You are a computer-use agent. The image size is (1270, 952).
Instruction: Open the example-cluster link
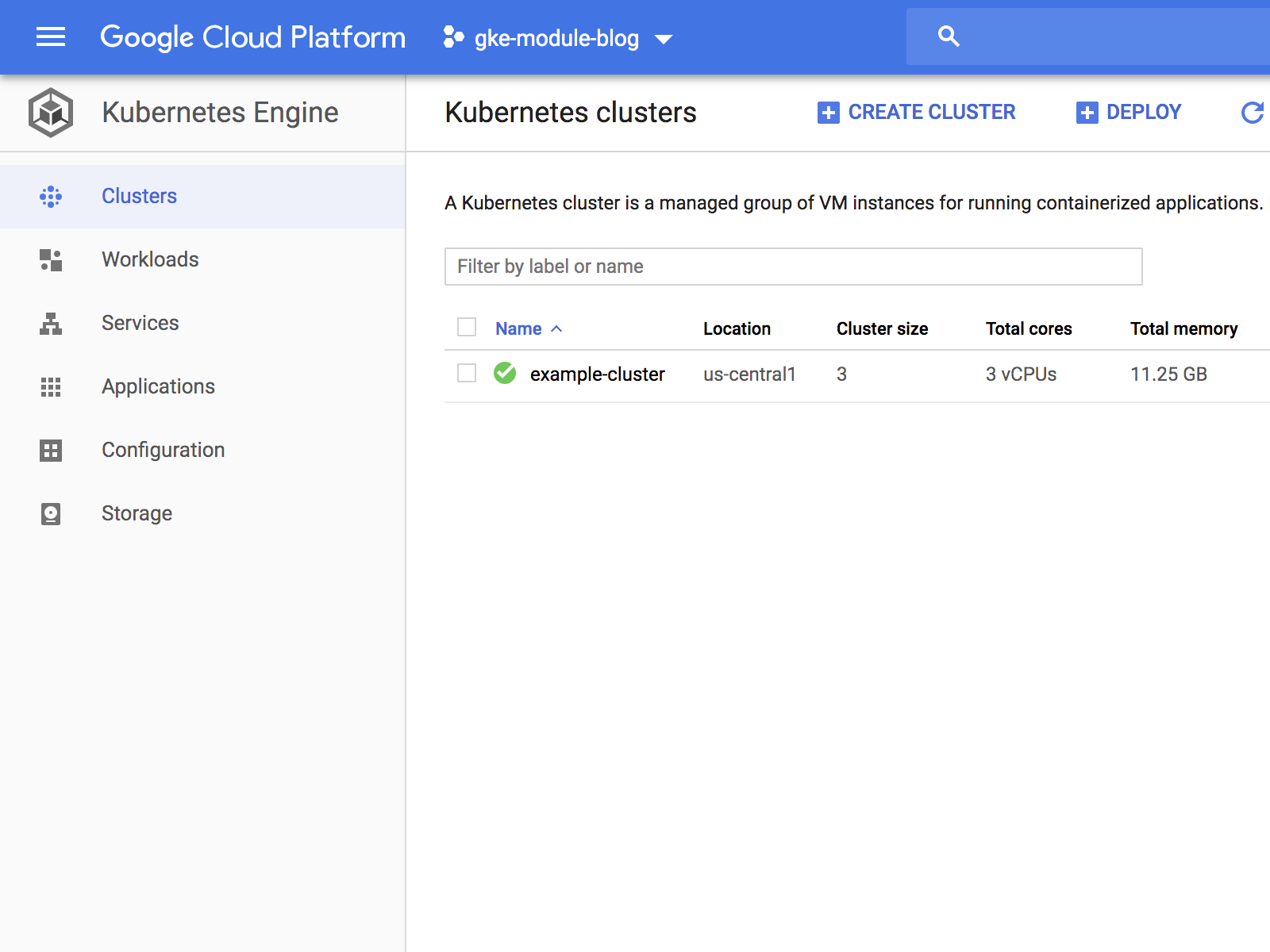click(x=597, y=374)
